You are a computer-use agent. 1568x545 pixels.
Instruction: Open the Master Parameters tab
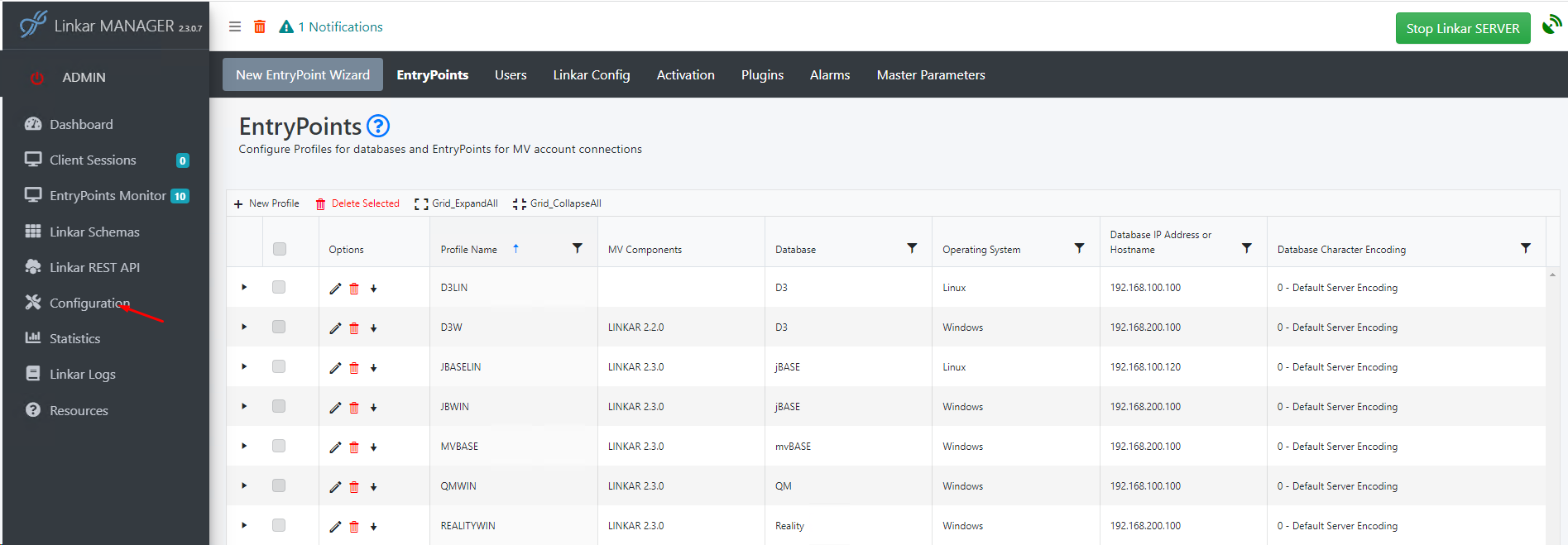(x=930, y=75)
